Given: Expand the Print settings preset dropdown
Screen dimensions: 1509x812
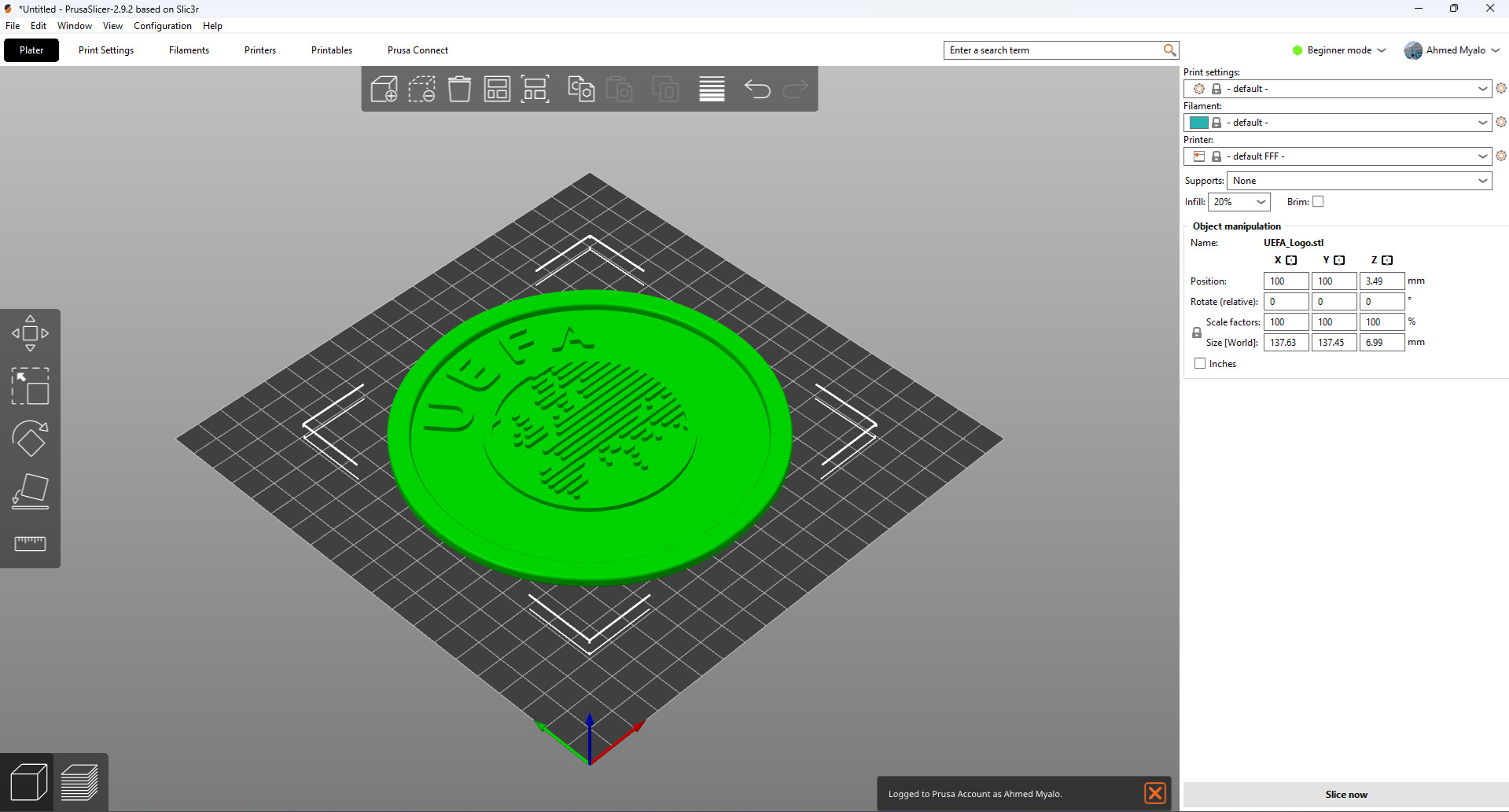Looking at the screenshot, I should [x=1482, y=89].
